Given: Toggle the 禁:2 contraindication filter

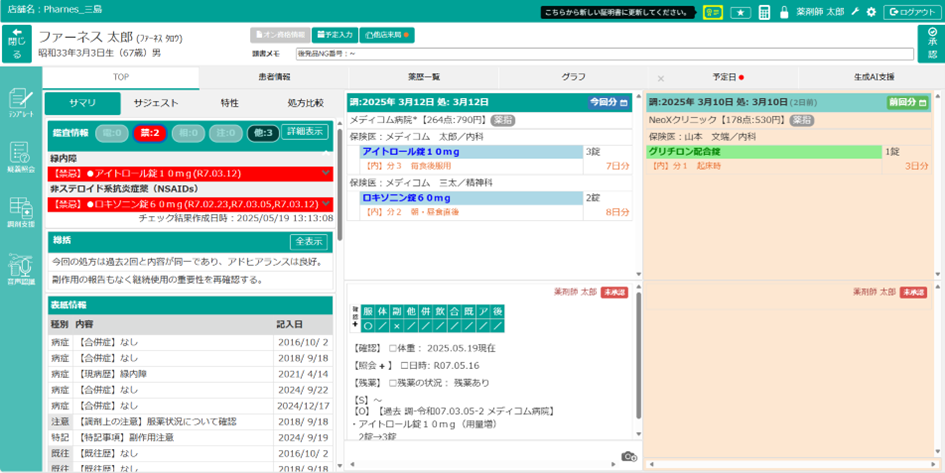Looking at the screenshot, I should coord(149,132).
